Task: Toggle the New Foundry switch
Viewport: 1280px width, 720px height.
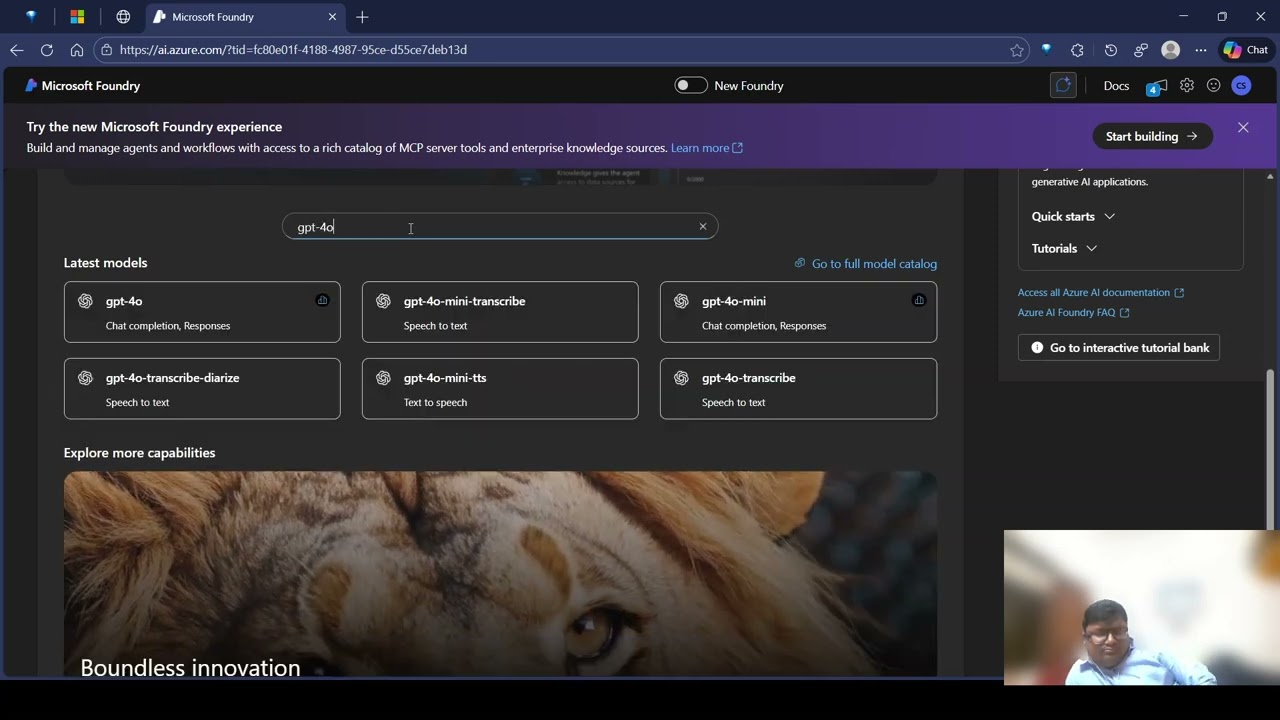Action: coord(691,85)
